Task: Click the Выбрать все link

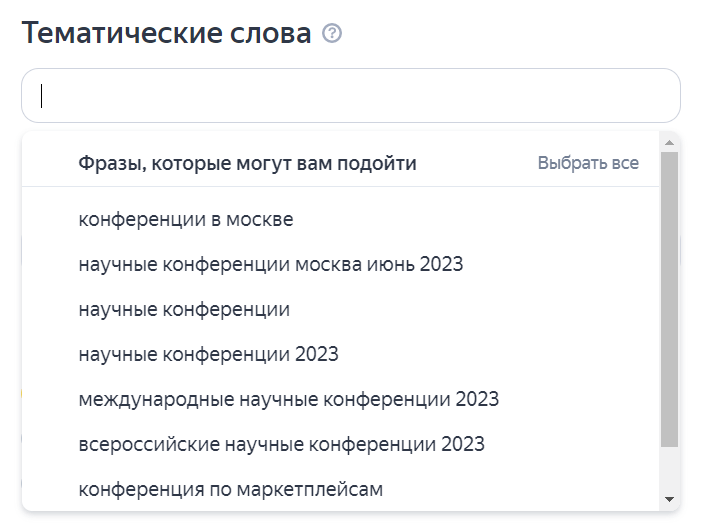Action: [x=588, y=163]
